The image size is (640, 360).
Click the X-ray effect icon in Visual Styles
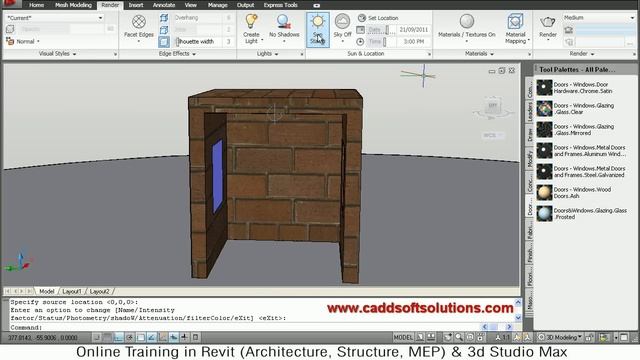(10, 29)
